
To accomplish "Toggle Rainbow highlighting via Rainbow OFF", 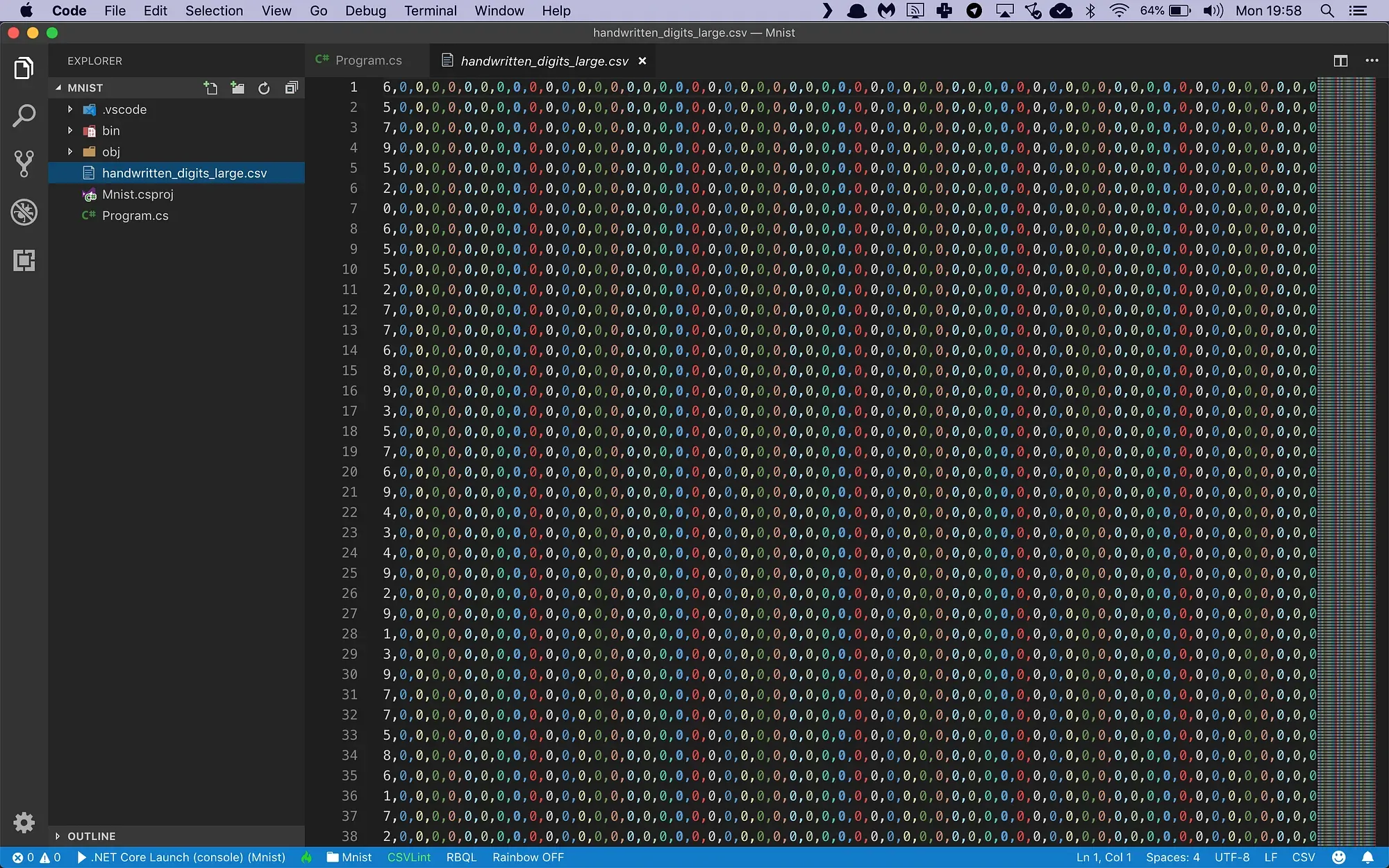I will [527, 857].
